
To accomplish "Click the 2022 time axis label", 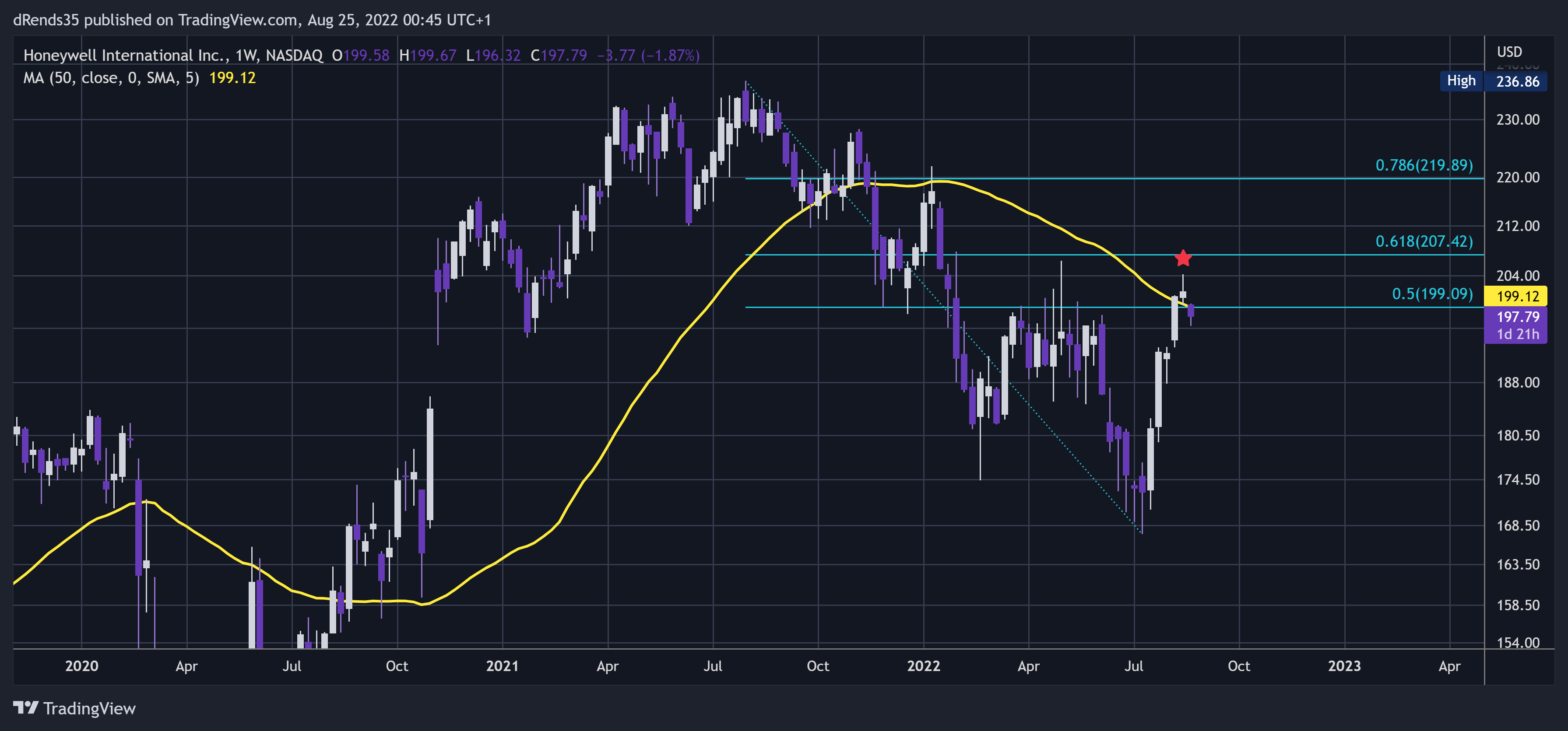I will click(x=923, y=666).
